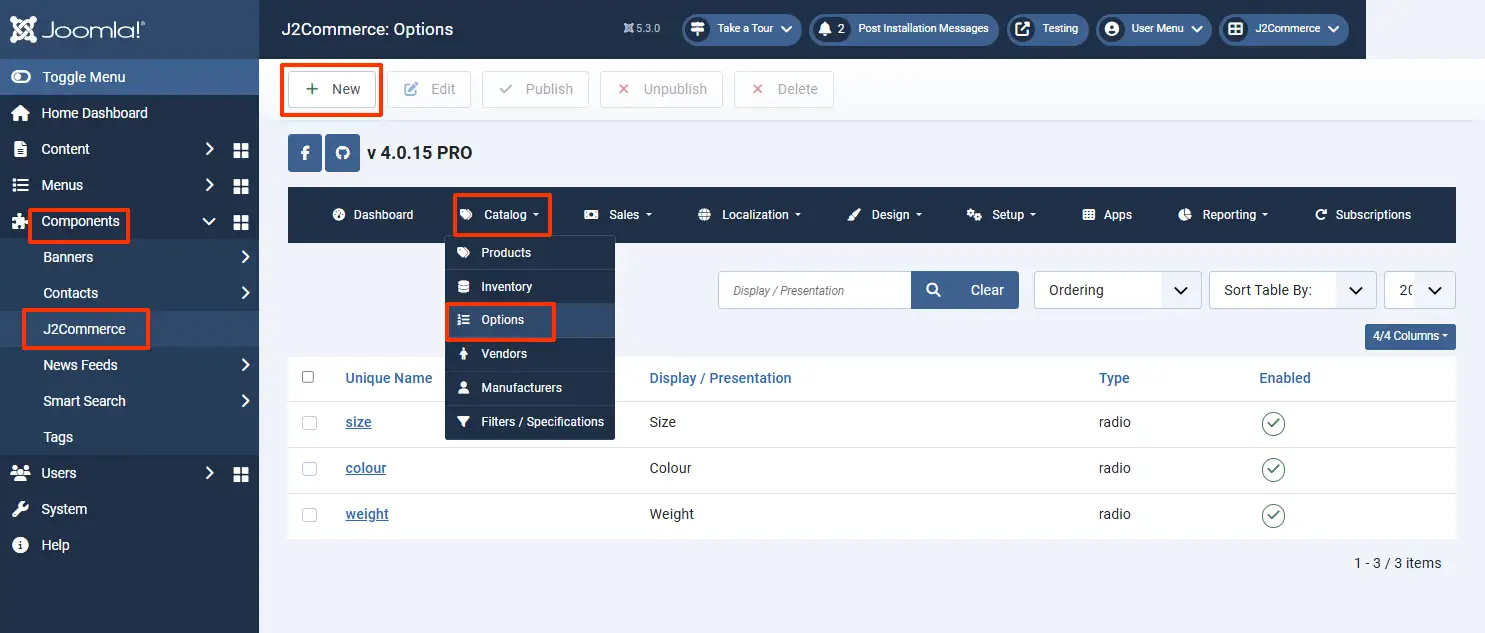Check the checkbox for weight row
Screen dimensions: 1485x633
point(309,515)
